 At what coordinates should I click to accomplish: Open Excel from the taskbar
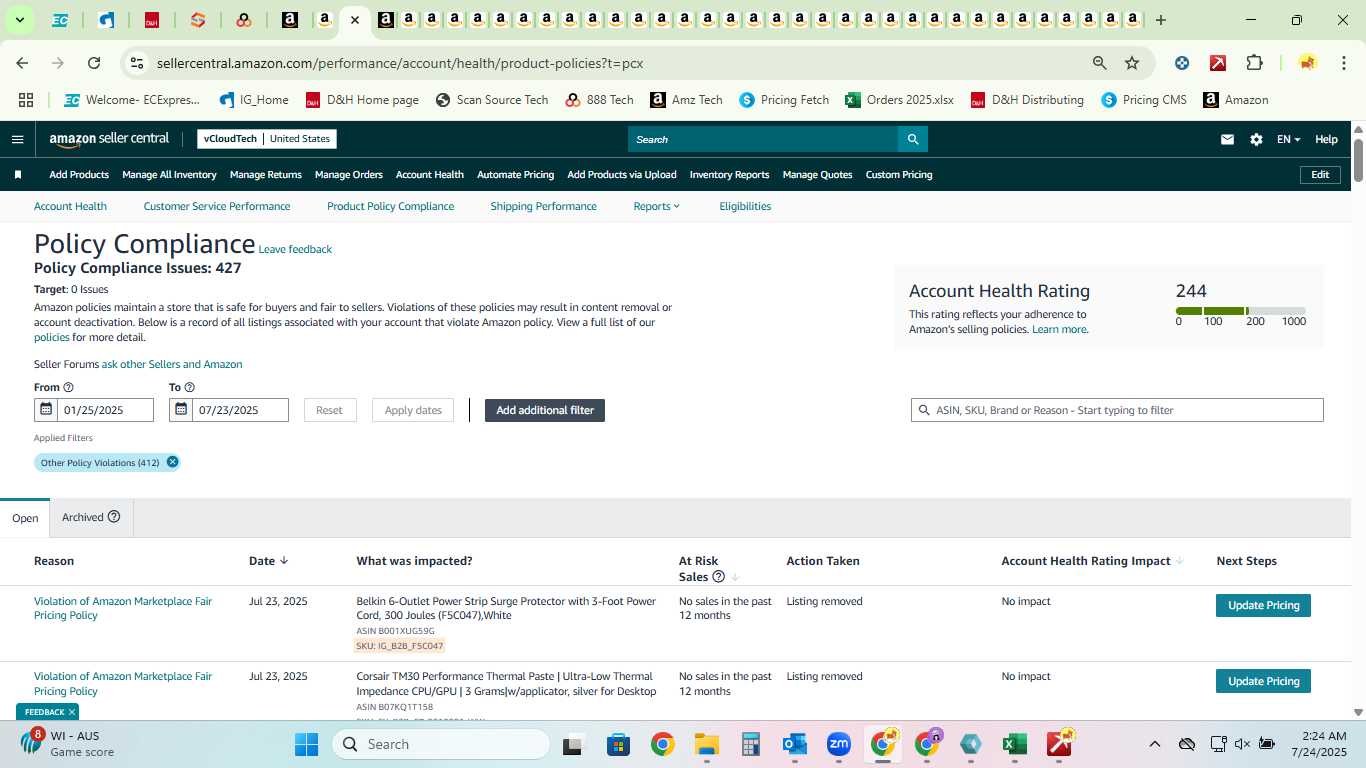1014,744
